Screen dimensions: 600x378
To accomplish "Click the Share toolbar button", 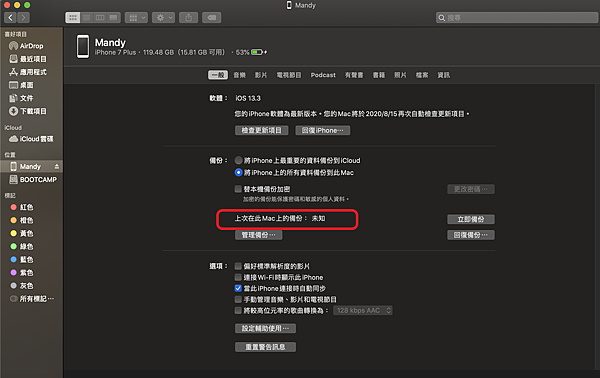I will pos(189,18).
